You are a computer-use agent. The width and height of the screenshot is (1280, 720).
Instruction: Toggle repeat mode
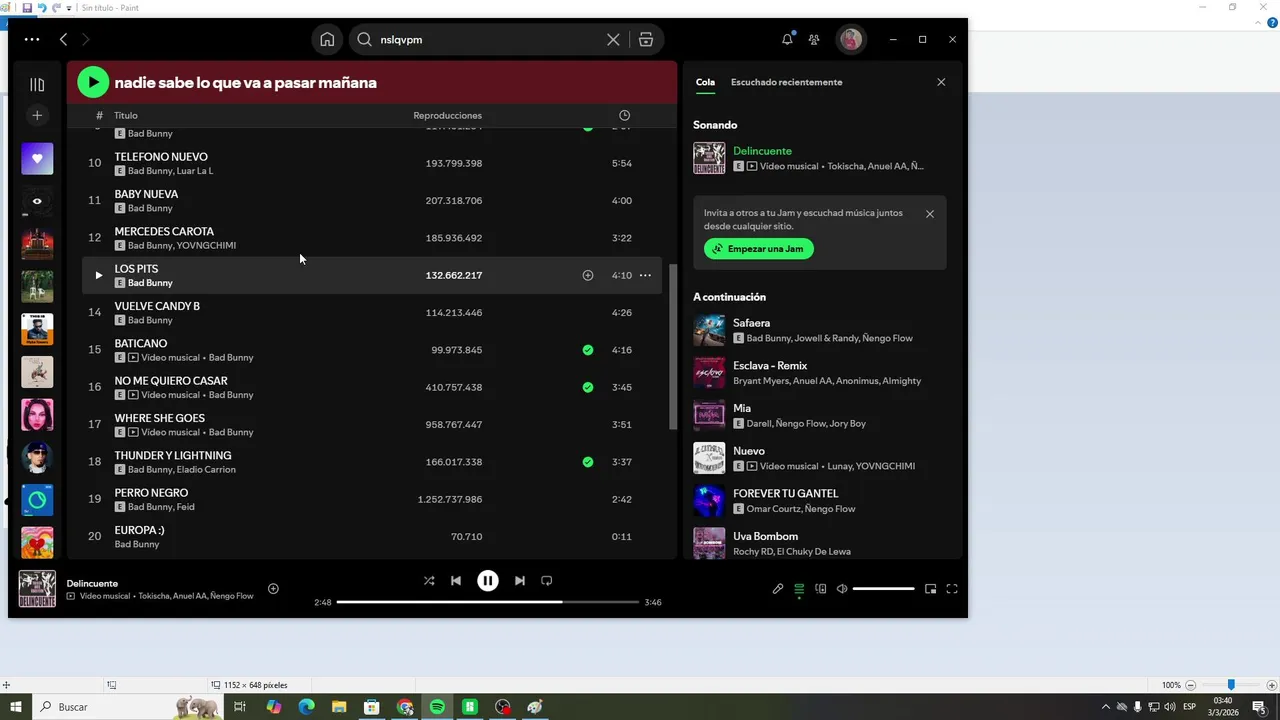pos(547,581)
